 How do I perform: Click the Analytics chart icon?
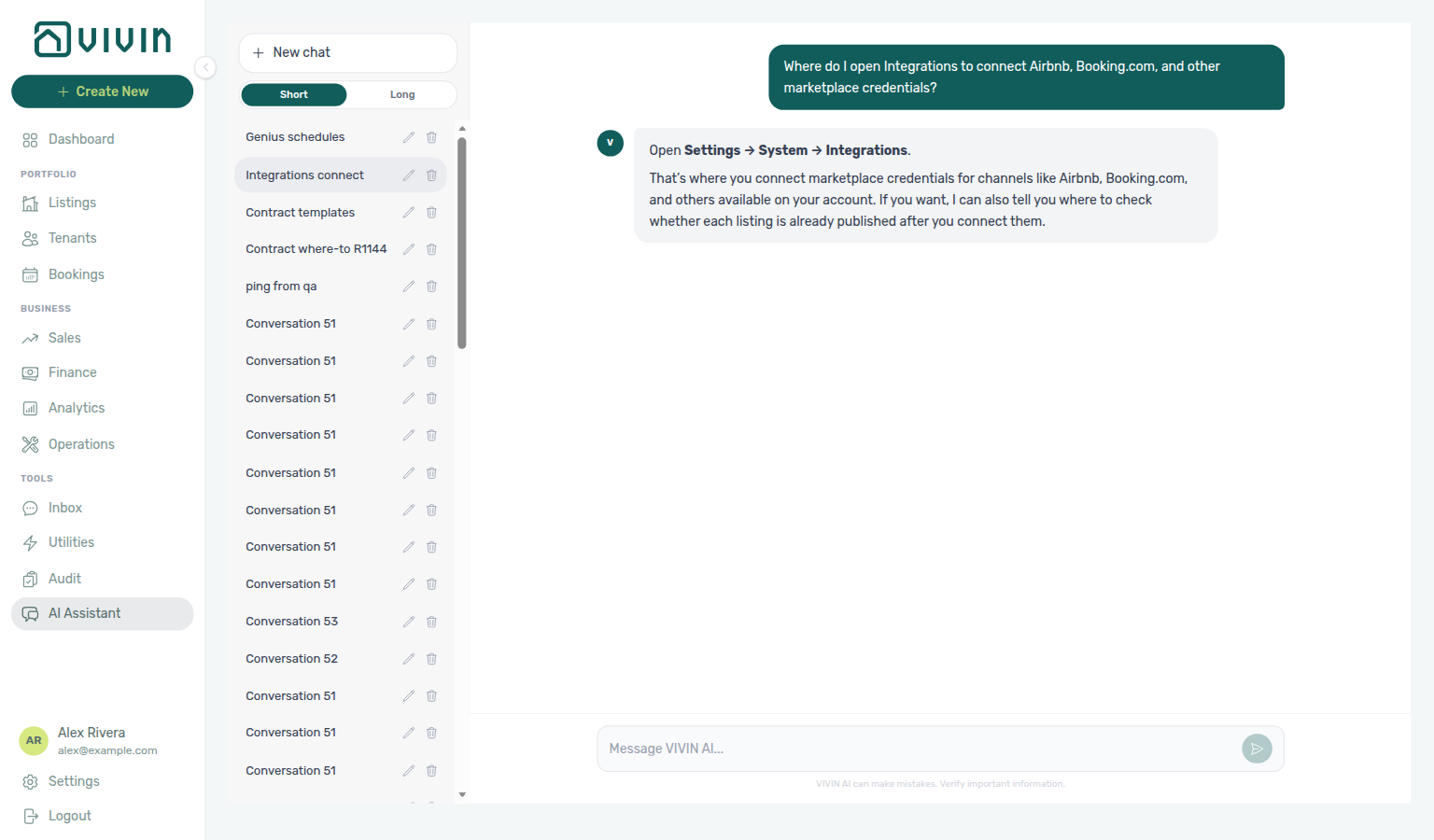point(30,409)
